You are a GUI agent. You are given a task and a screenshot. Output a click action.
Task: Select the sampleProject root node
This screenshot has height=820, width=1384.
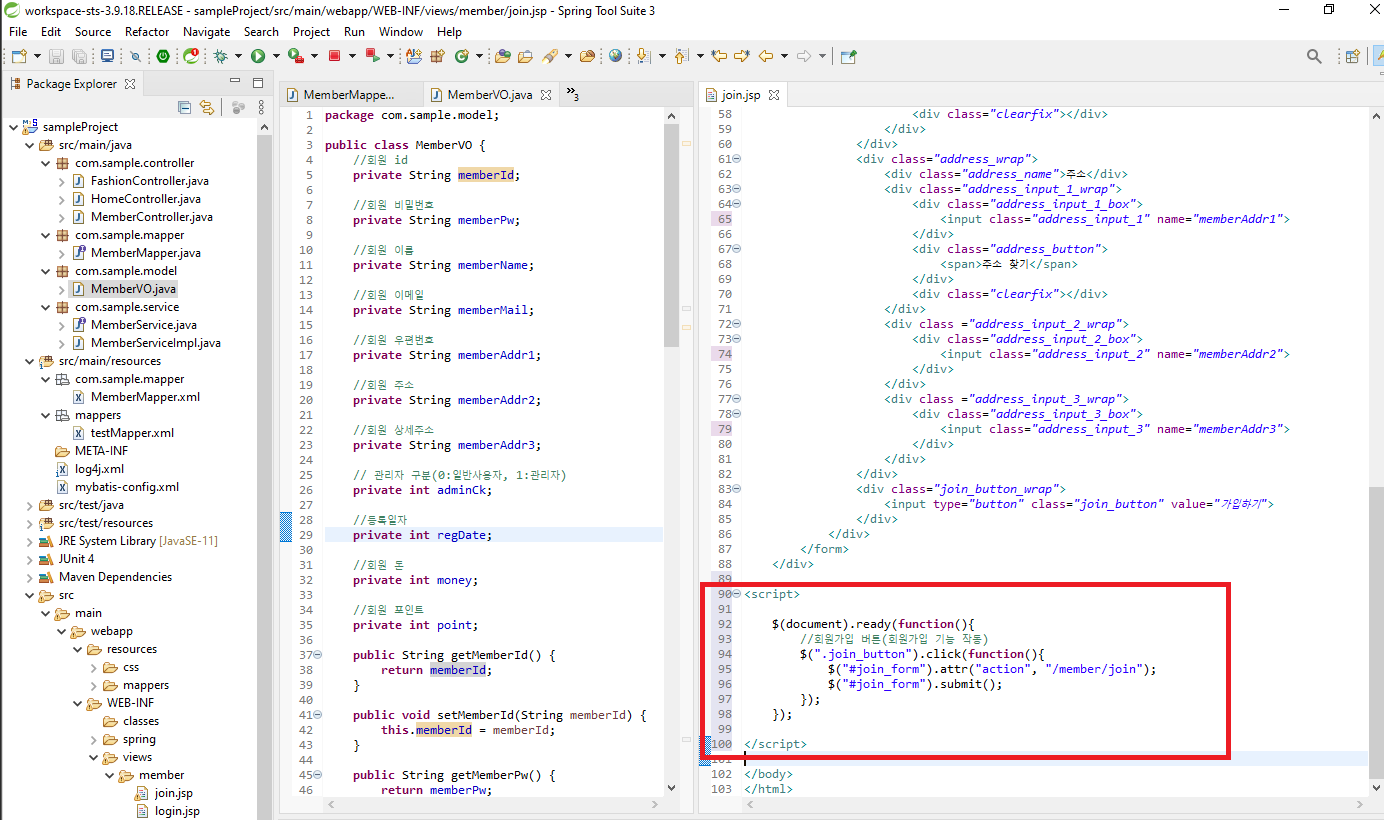80,127
